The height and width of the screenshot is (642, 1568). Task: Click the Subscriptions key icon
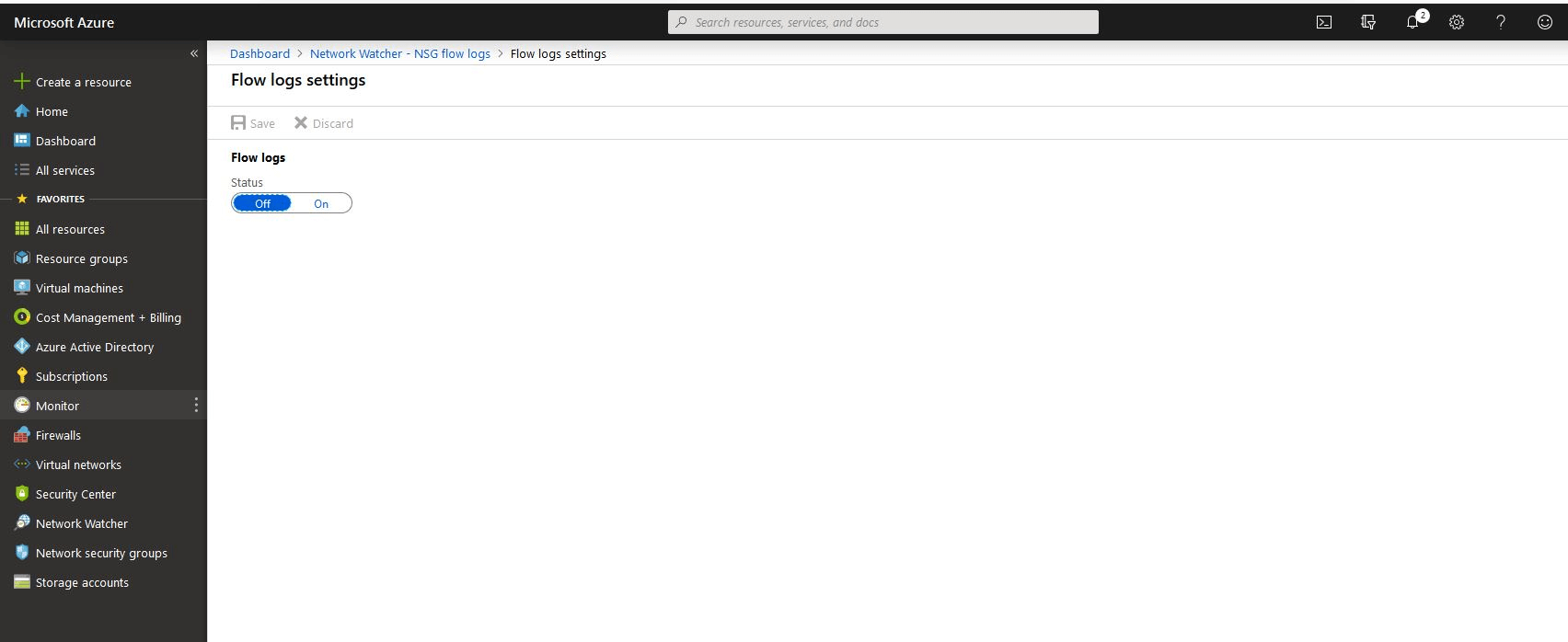click(22, 375)
